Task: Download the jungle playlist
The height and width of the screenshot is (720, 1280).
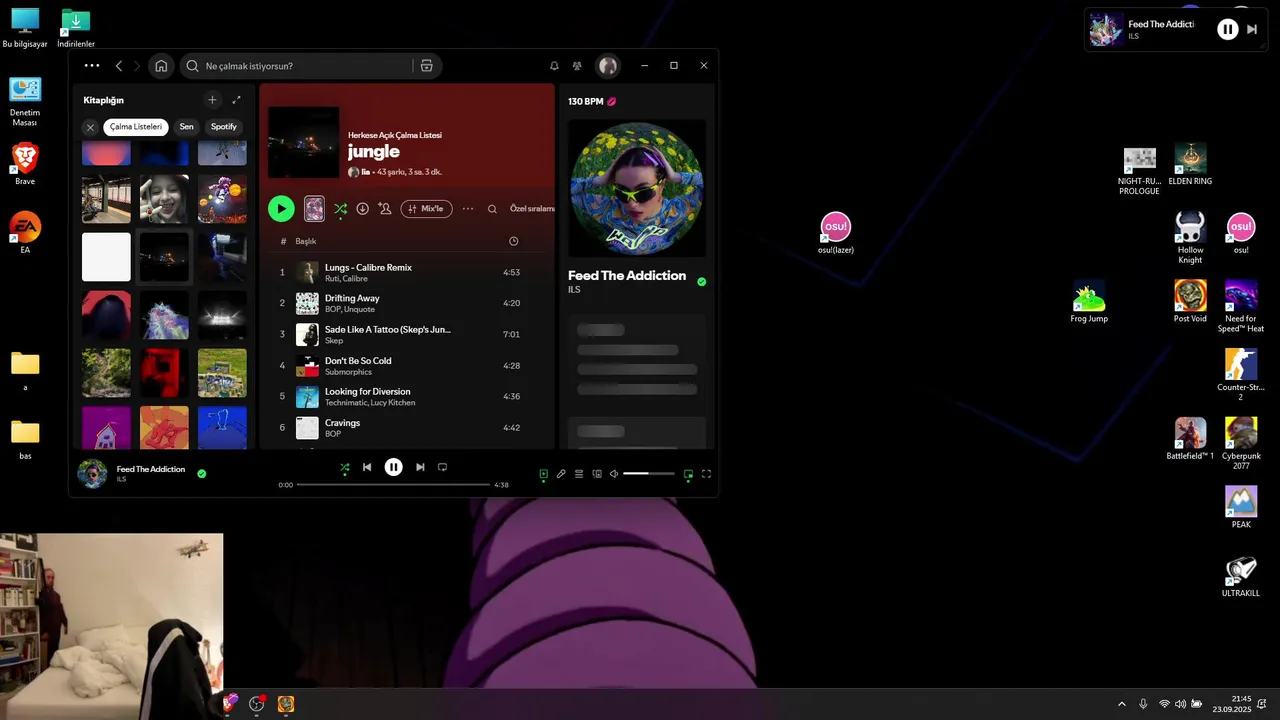Action: point(362,209)
